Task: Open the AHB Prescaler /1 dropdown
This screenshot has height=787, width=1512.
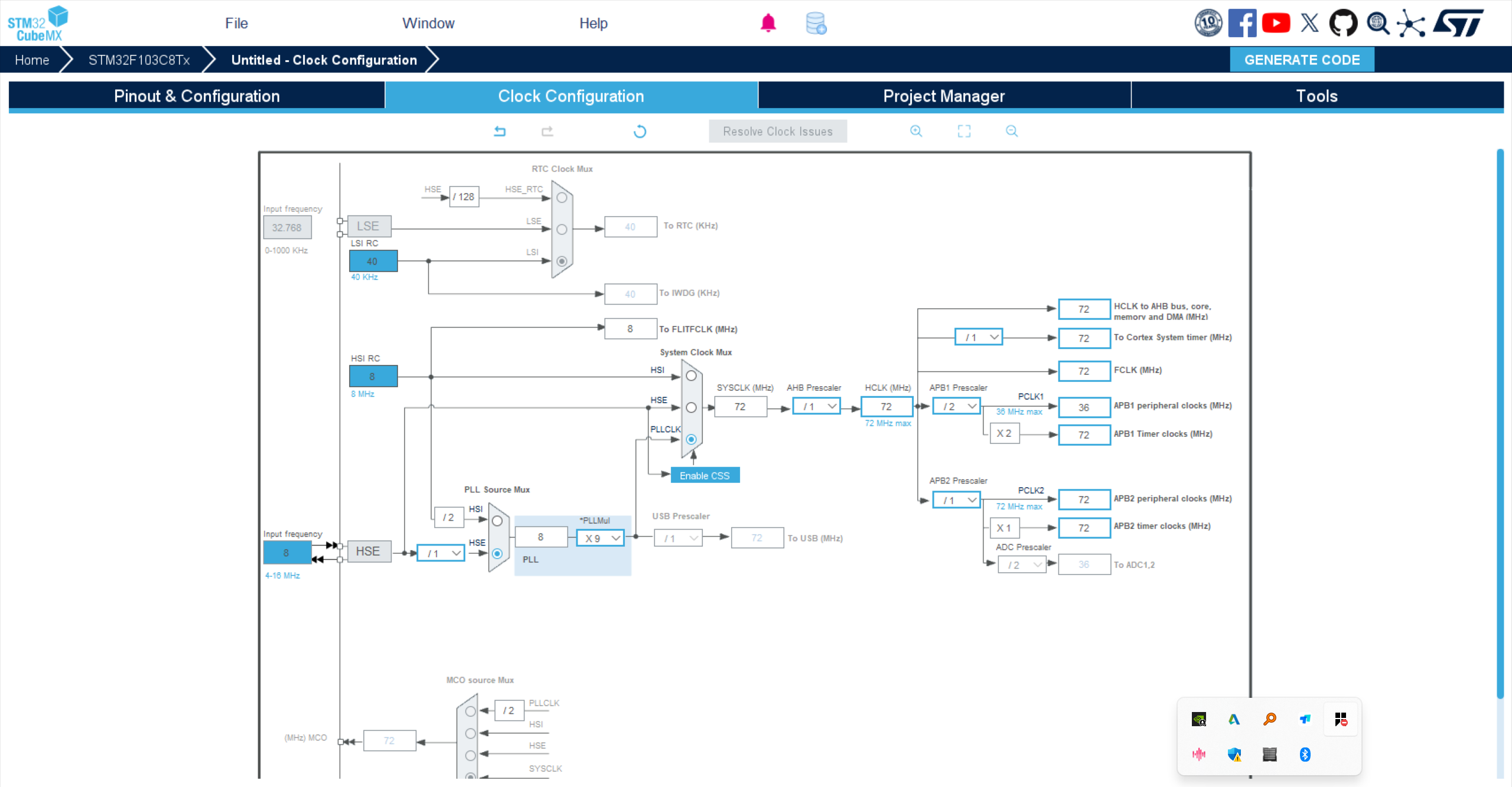Action: 817,406
